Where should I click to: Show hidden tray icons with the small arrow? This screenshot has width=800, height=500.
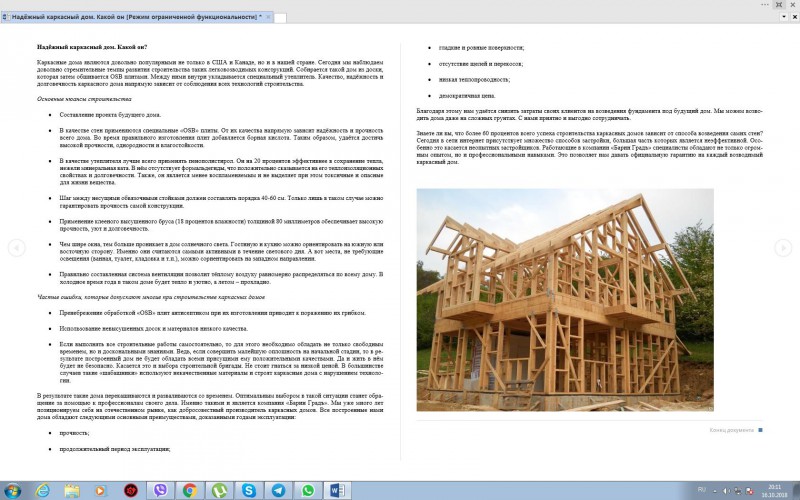(714, 491)
